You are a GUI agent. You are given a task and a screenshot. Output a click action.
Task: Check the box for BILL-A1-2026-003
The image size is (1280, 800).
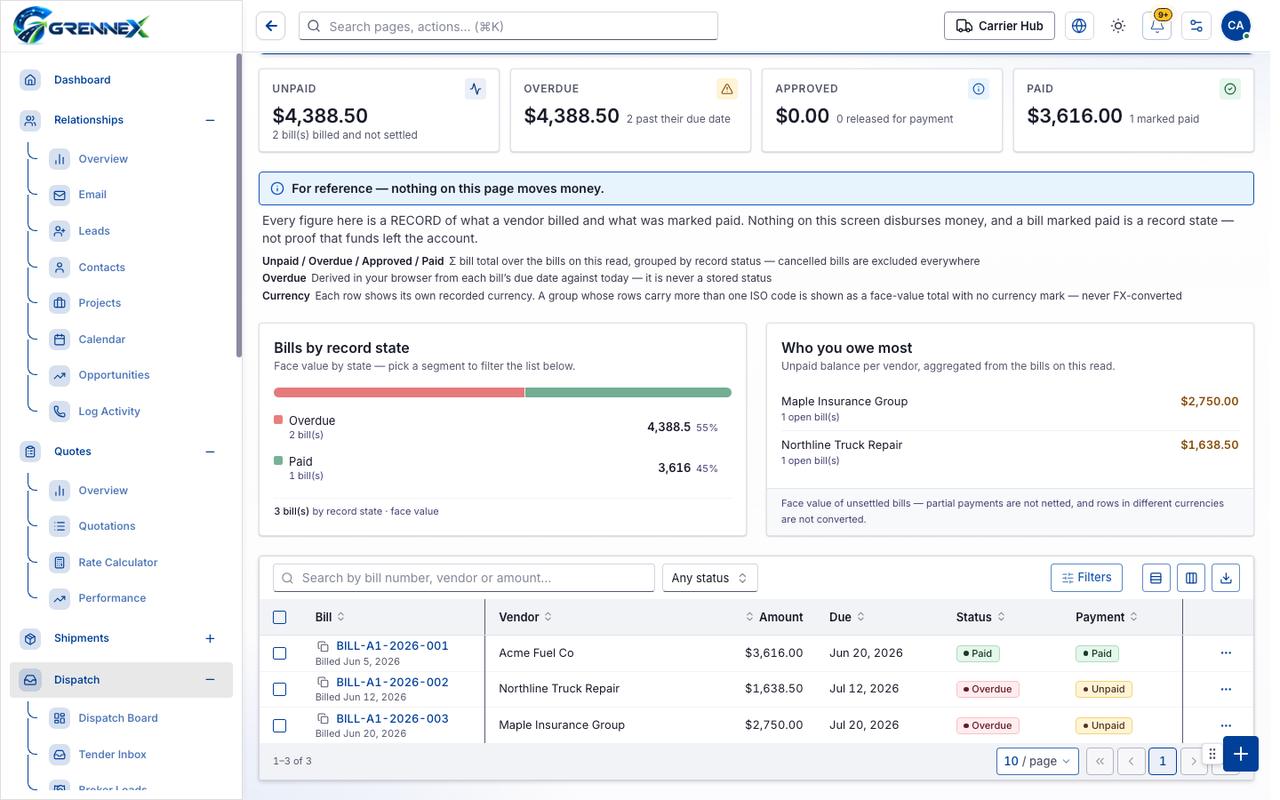(x=280, y=725)
